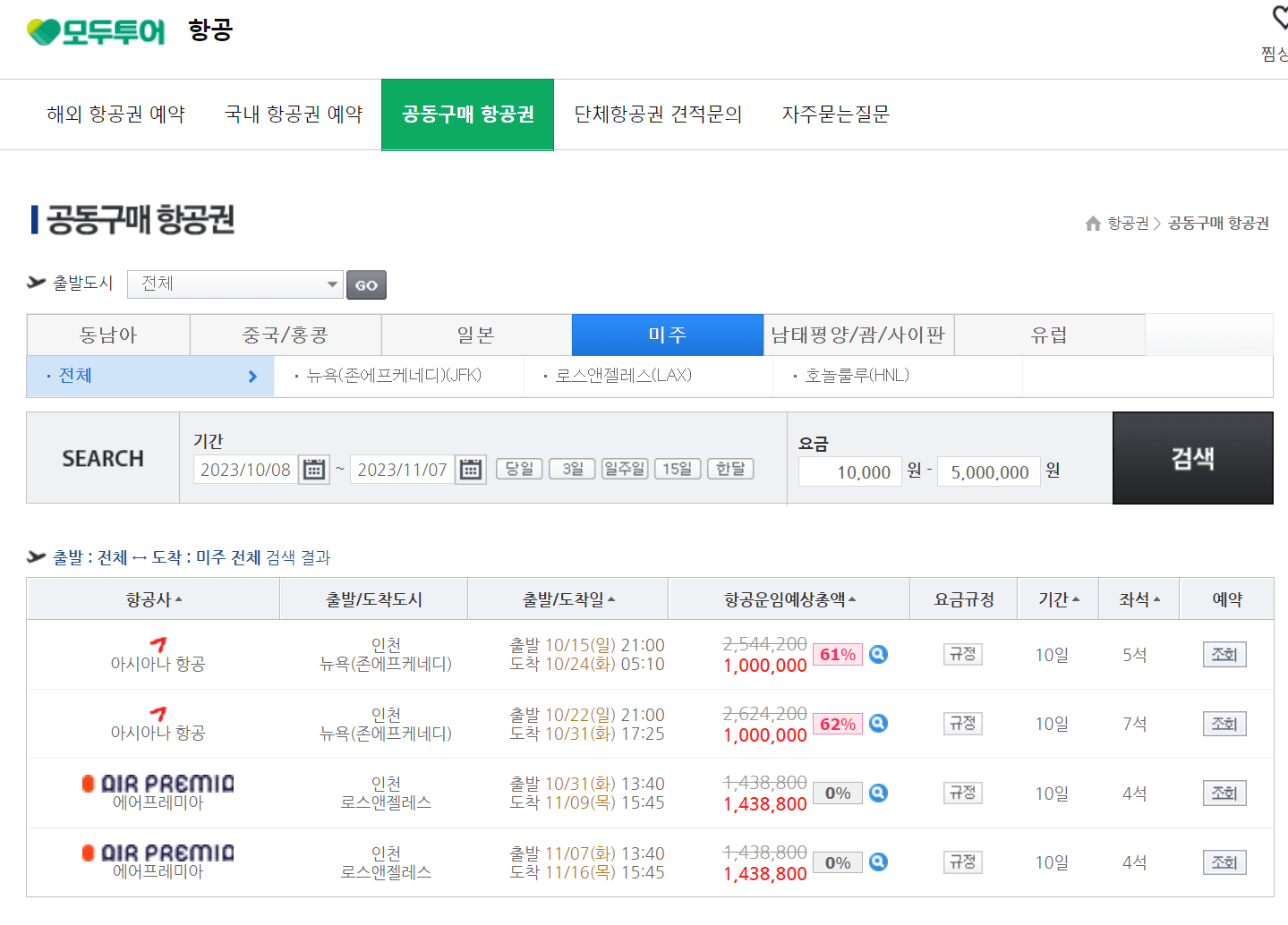Screen dimensions: 1288x925
Task: Click the magnifier icon on the 10/31 Air Premia row
Action: (878, 793)
